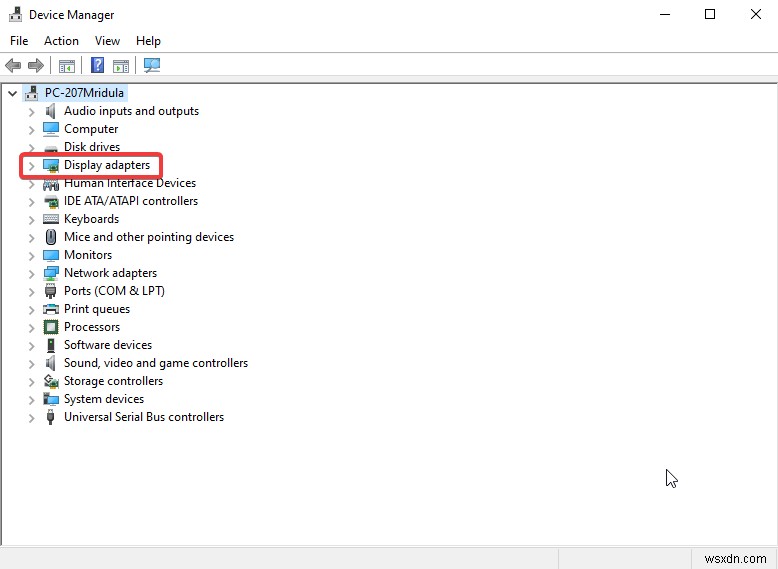Screen dimensions: 778x569
Task: Open the Help menu
Action: (x=148, y=41)
